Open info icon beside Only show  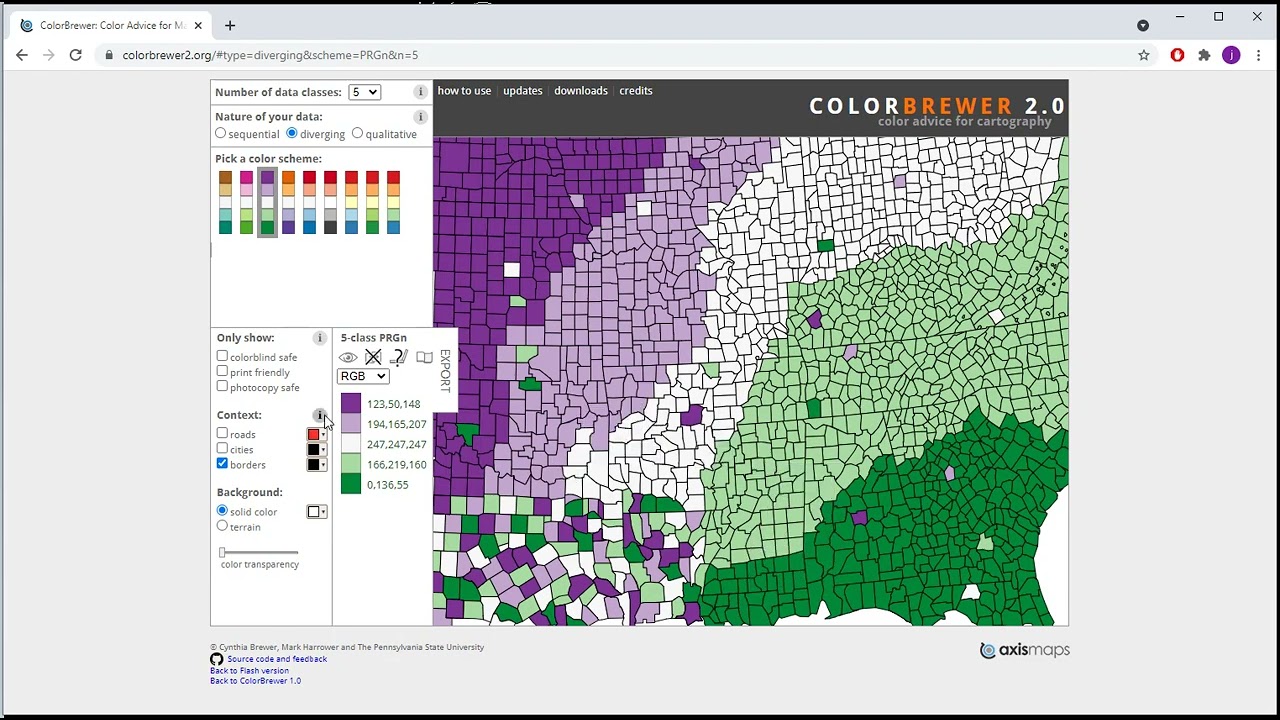320,338
